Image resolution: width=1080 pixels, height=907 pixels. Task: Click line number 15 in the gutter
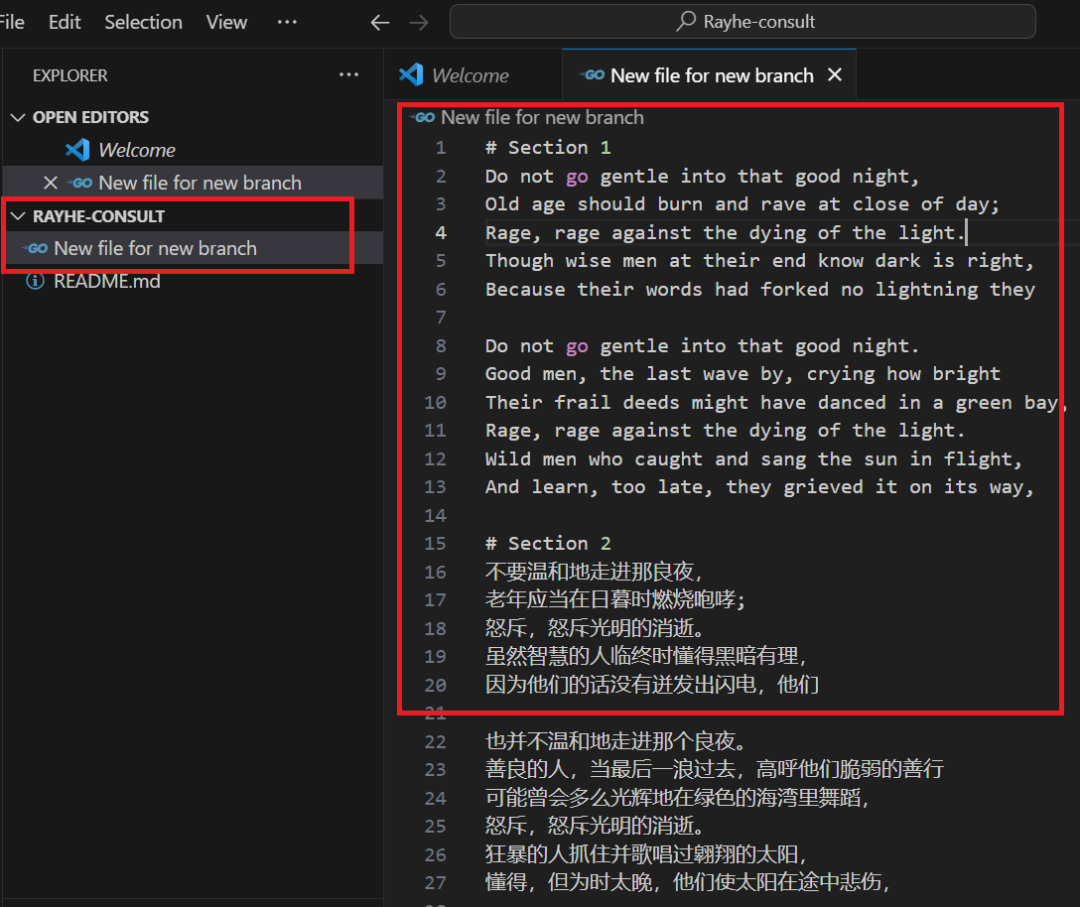tap(435, 543)
